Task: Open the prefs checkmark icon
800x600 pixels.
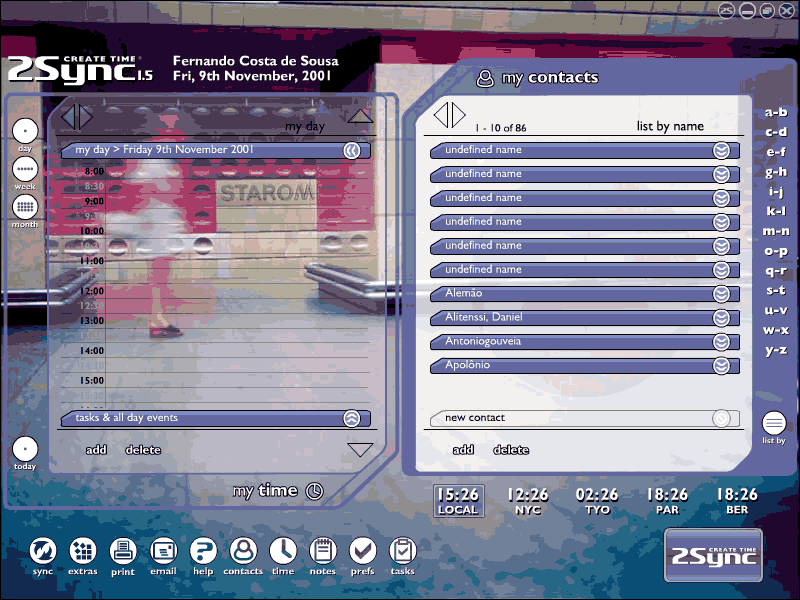Action: 363,550
